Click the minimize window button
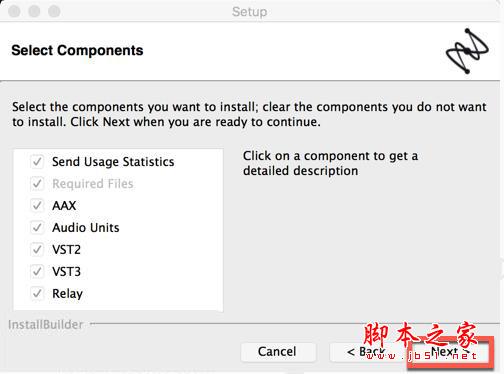The image size is (504, 374). coord(34,11)
